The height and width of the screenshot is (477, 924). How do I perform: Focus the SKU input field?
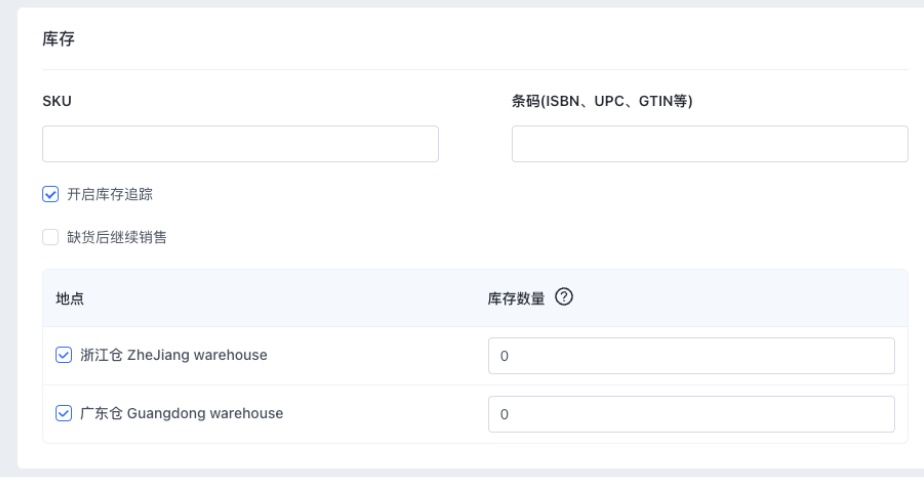(x=240, y=144)
